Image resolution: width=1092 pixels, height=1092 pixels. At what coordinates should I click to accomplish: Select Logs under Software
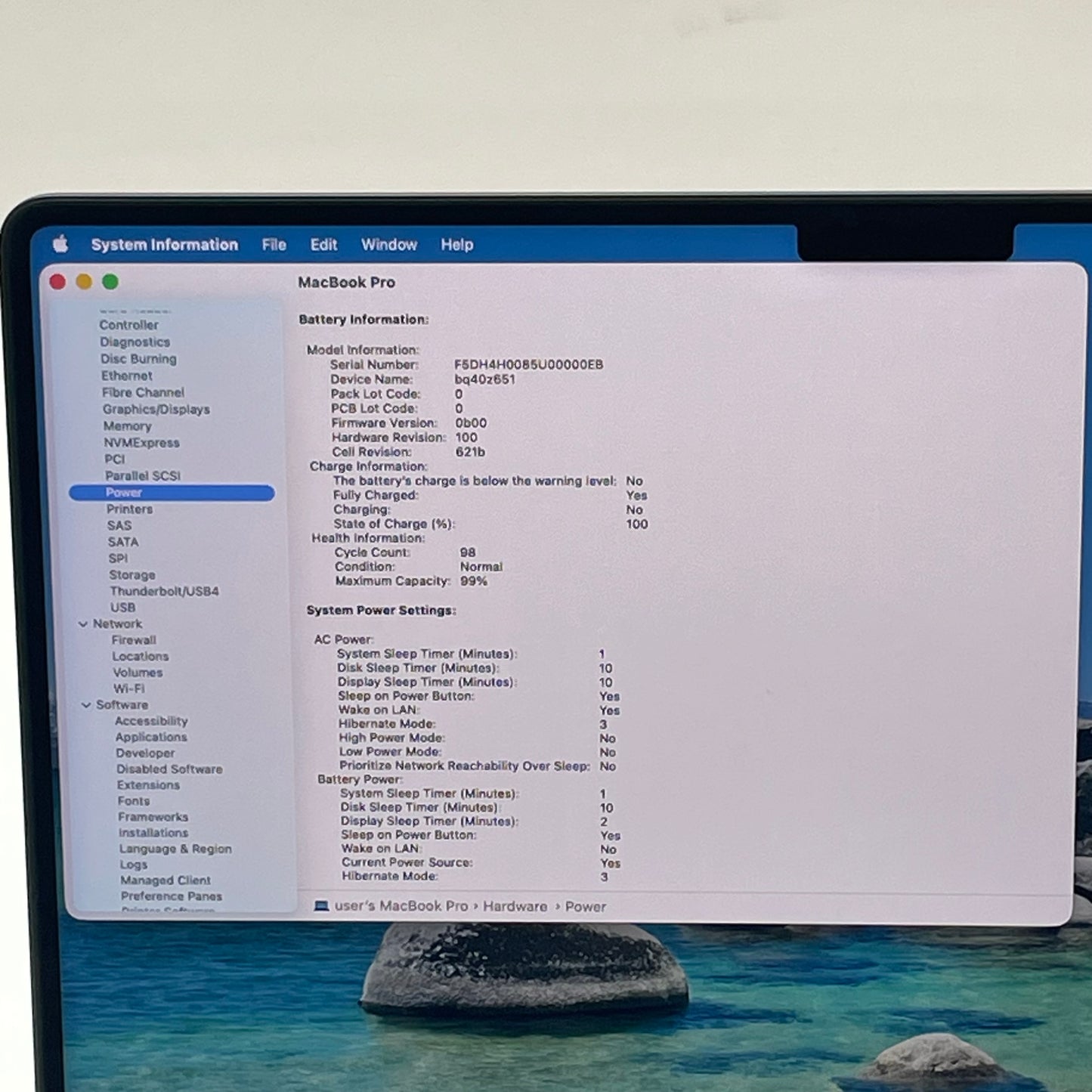[x=134, y=865]
